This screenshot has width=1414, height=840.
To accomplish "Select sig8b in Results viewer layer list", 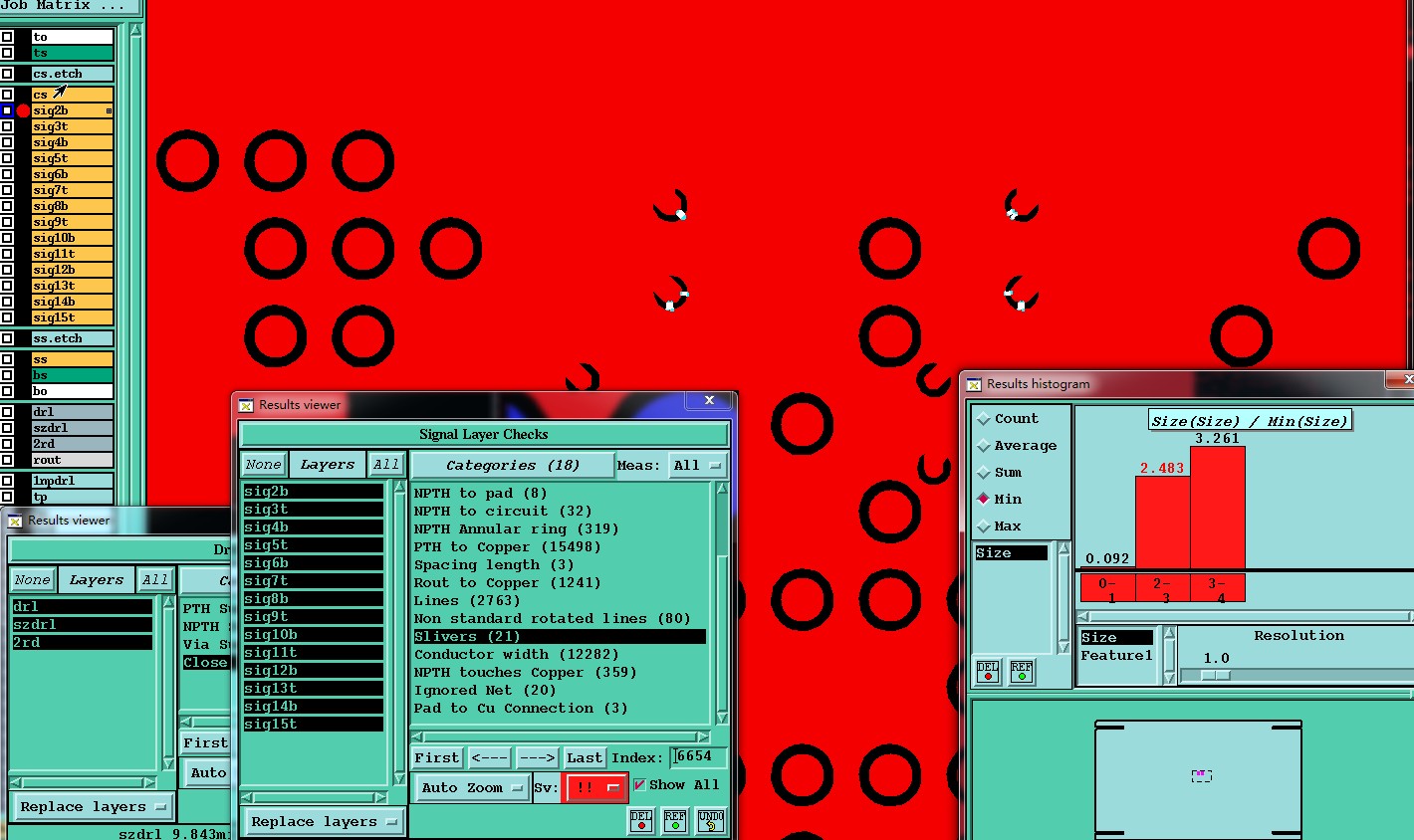I will [x=313, y=599].
